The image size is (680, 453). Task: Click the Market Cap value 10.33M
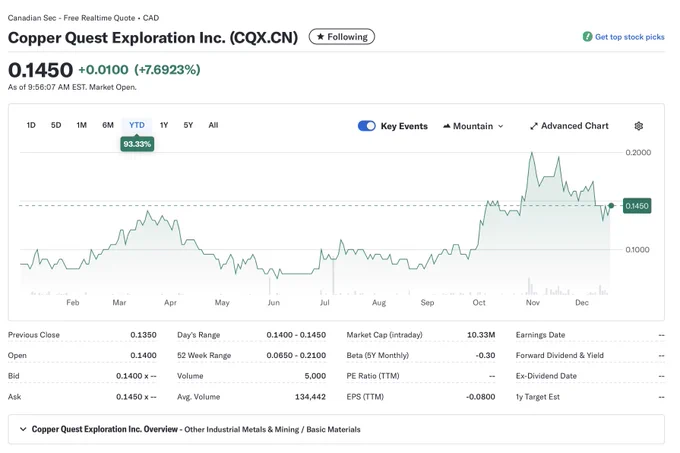[481, 335]
